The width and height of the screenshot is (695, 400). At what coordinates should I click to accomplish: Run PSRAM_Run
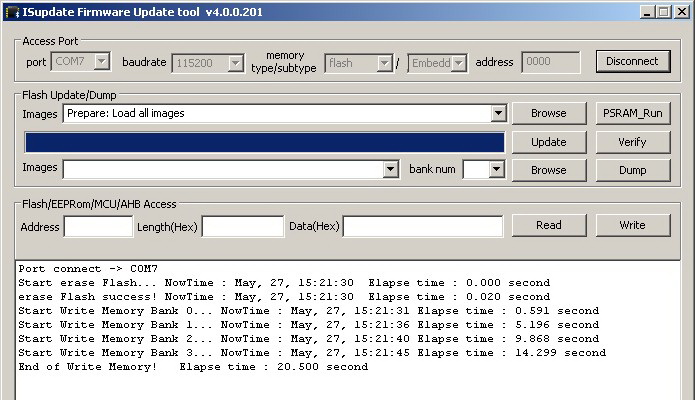point(632,114)
